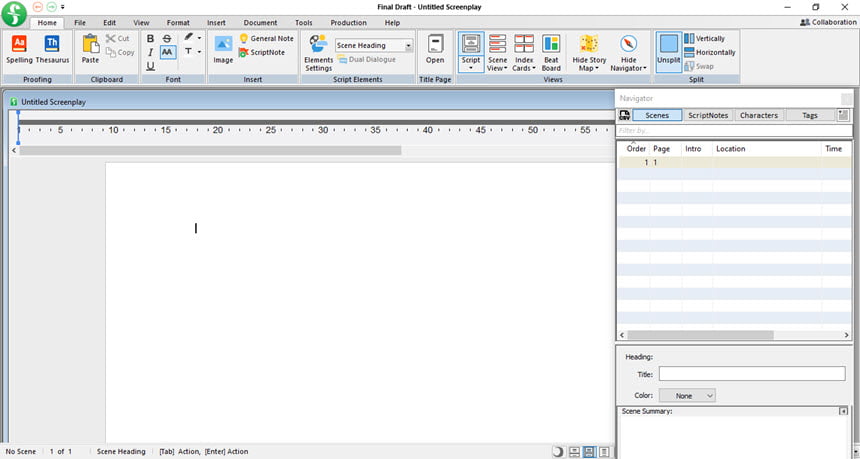Open the Edit menu

[110, 23]
